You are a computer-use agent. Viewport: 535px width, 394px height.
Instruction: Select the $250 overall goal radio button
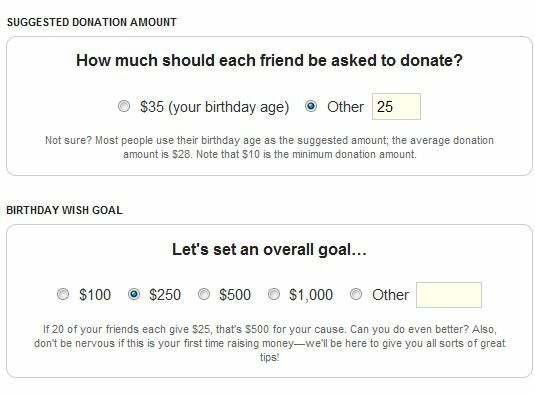click(134, 294)
